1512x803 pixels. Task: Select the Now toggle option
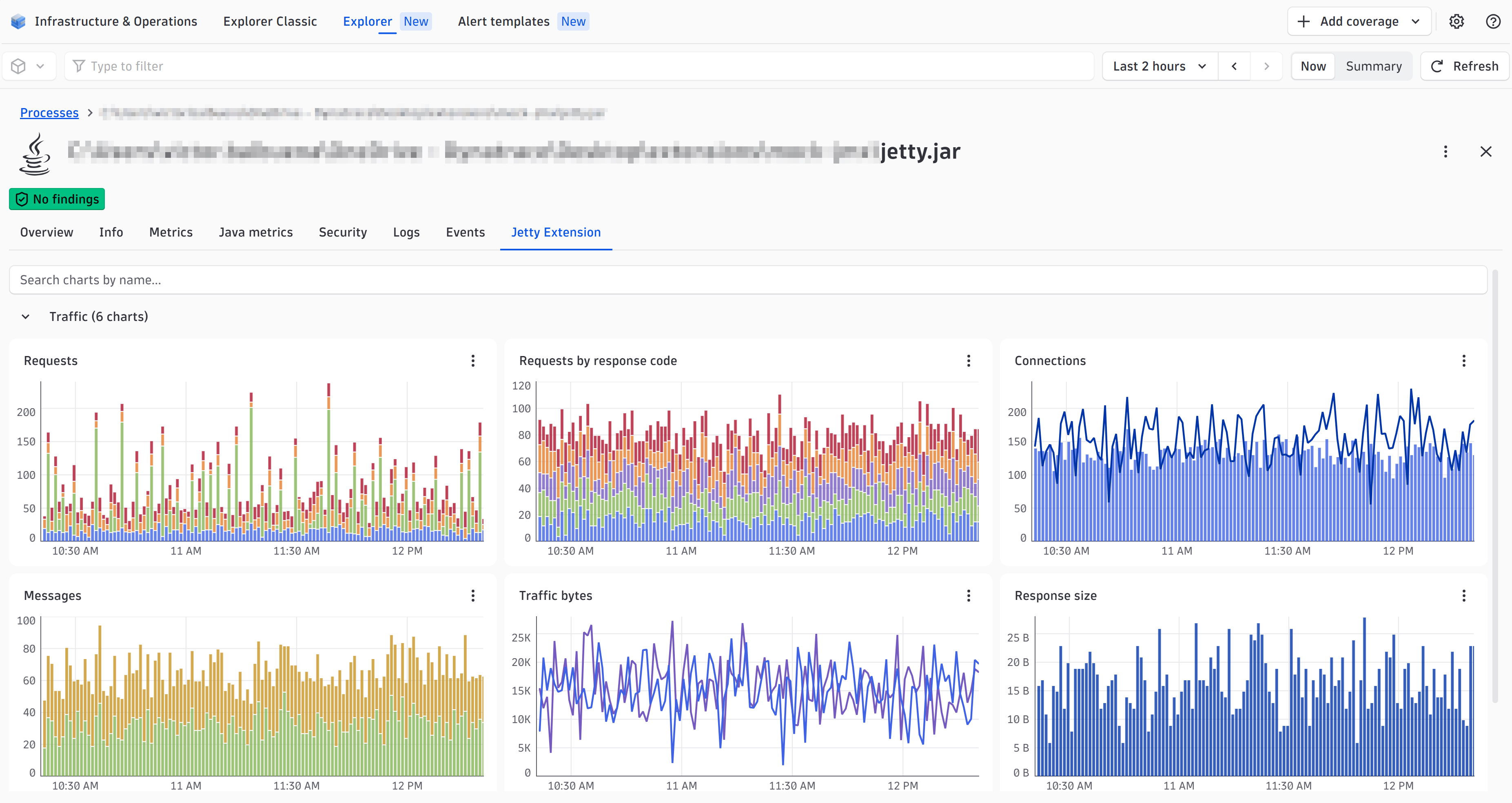click(x=1313, y=66)
